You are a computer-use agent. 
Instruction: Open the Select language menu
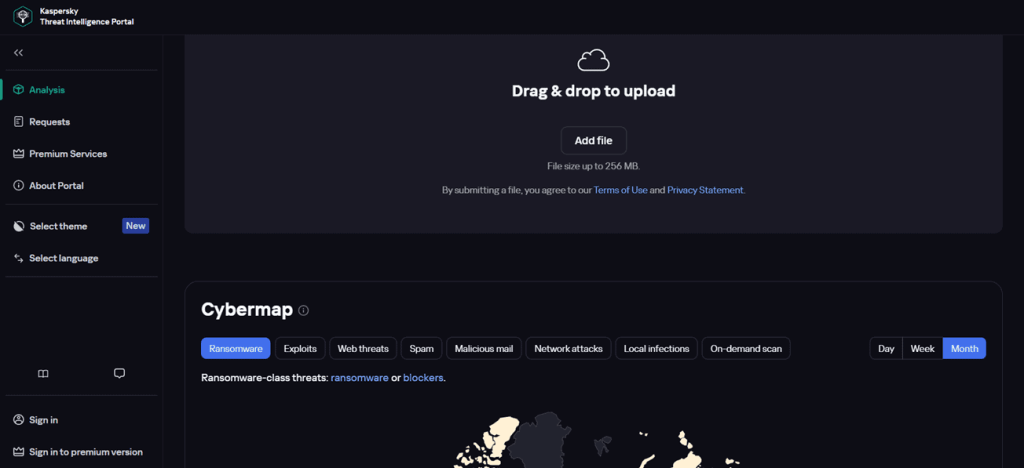63,258
